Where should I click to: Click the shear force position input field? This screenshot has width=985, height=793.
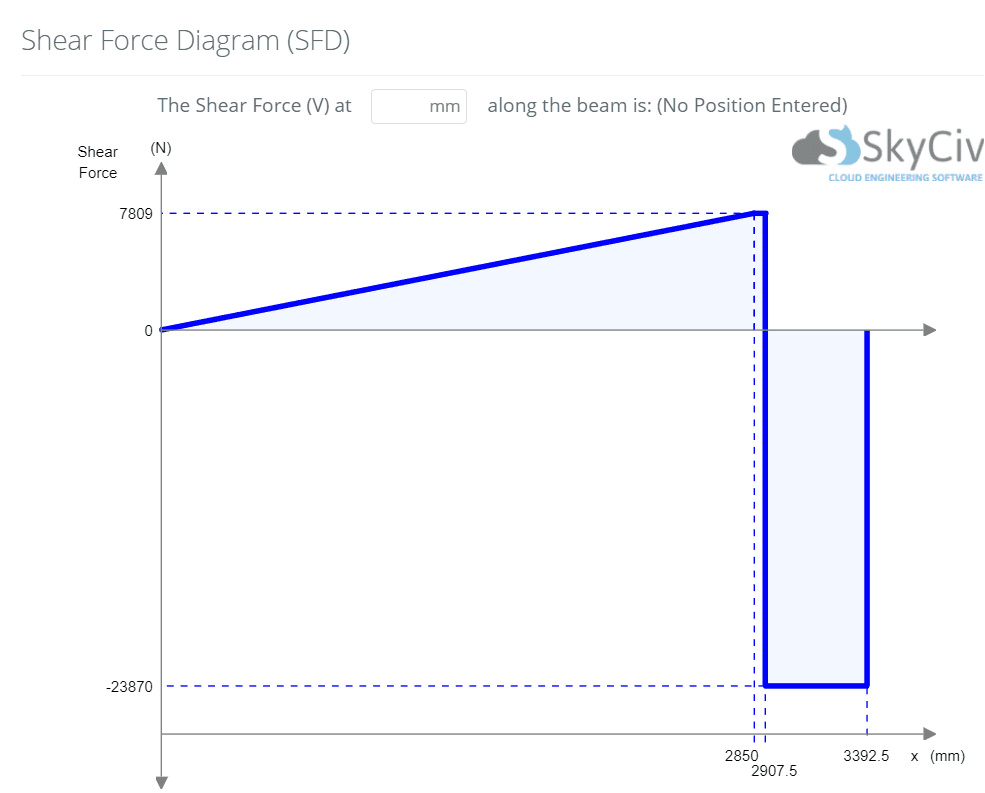coord(418,106)
